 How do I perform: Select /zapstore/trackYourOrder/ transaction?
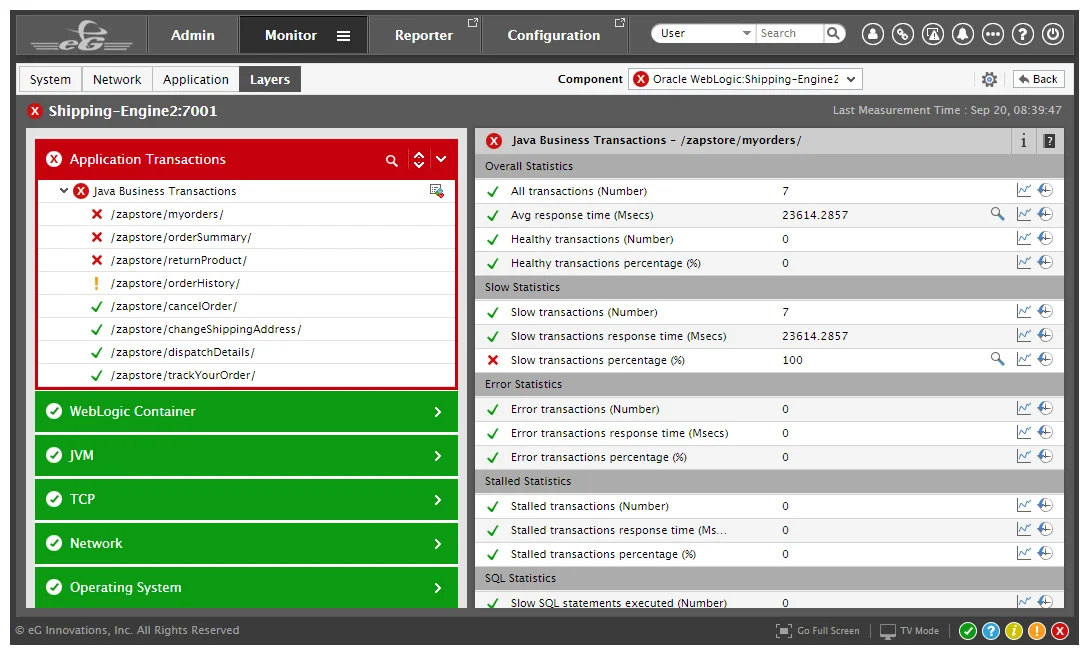tap(183, 375)
